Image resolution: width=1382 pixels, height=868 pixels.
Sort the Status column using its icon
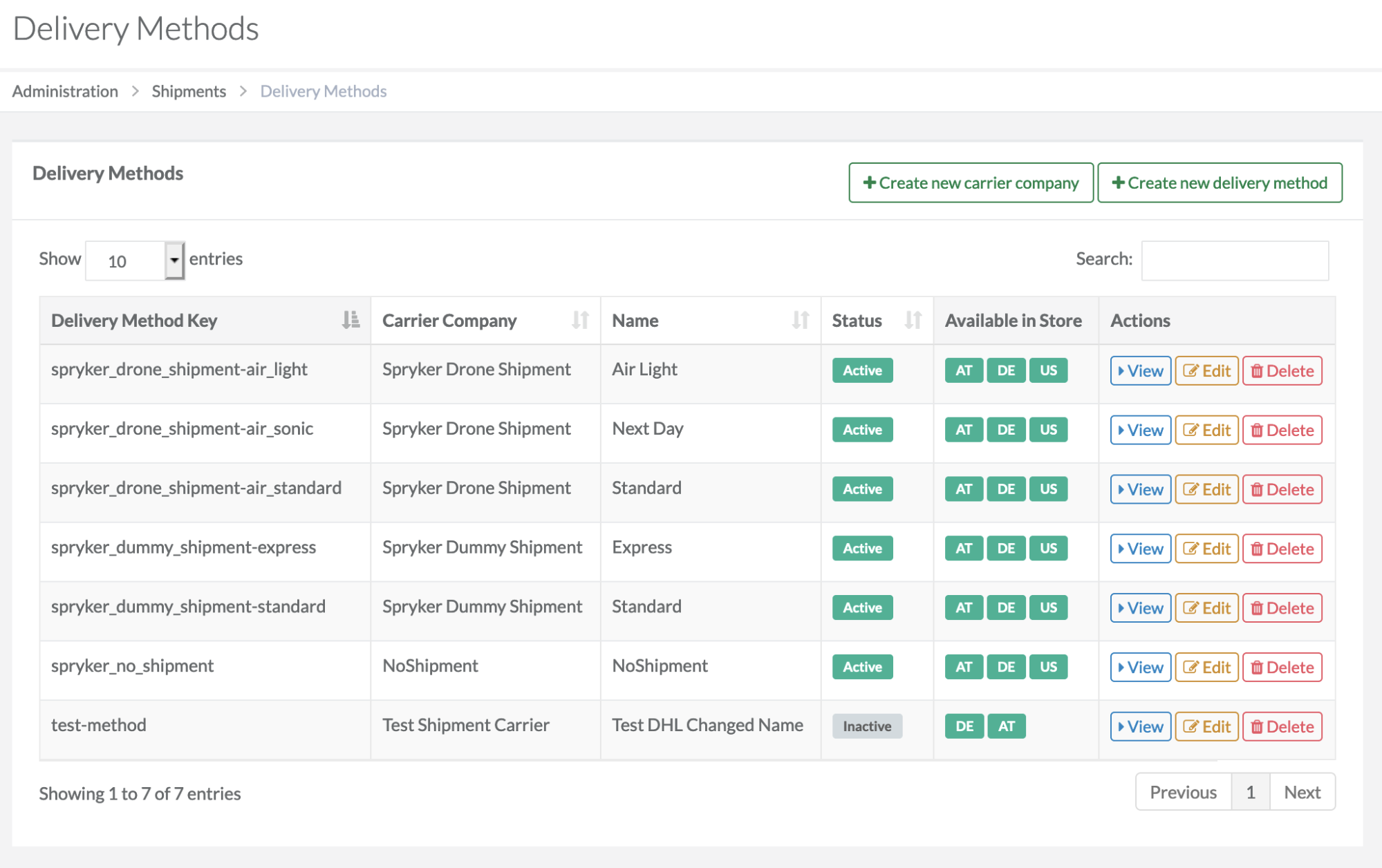pos(913,320)
